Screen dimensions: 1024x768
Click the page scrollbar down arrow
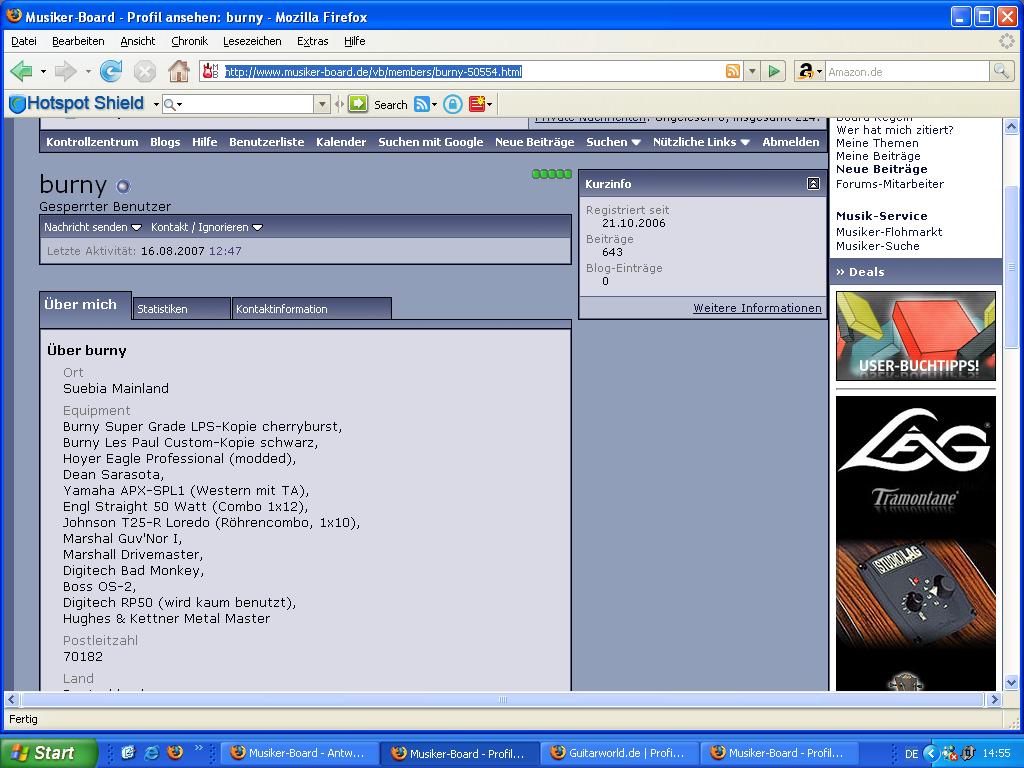click(x=1011, y=682)
